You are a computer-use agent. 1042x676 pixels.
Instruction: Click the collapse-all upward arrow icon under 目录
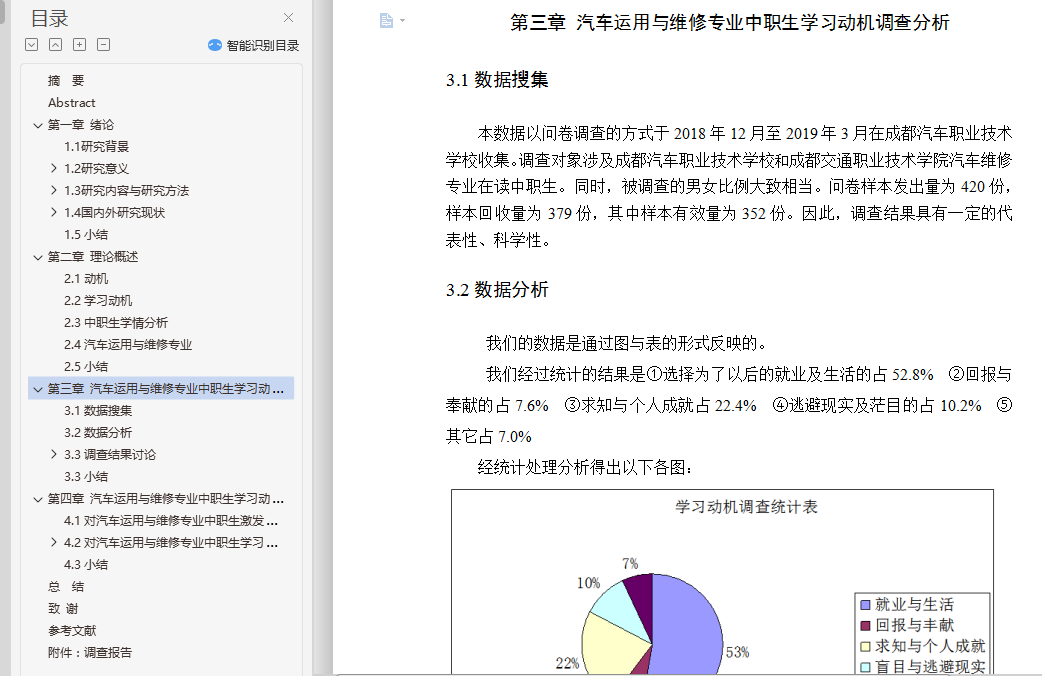coord(56,45)
